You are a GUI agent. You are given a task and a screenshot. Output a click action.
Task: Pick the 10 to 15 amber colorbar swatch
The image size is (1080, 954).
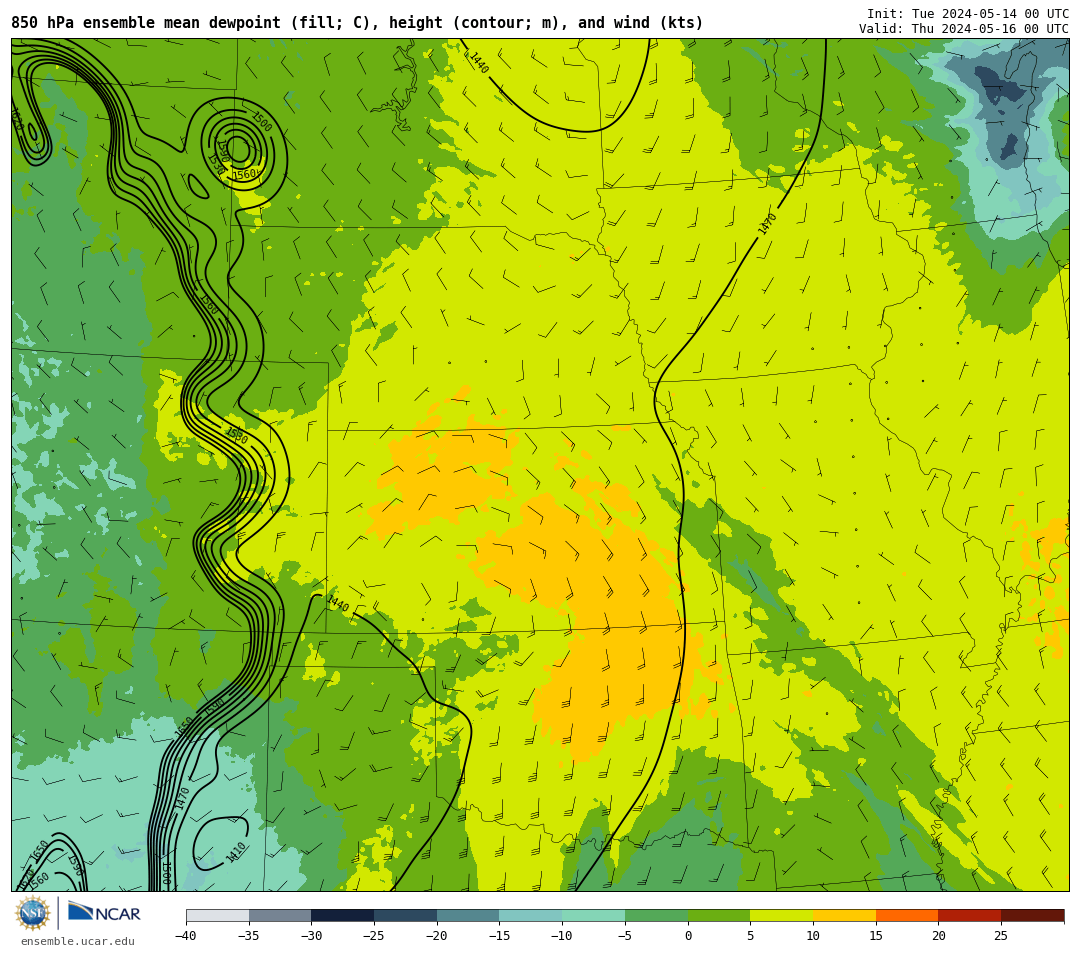point(844,915)
